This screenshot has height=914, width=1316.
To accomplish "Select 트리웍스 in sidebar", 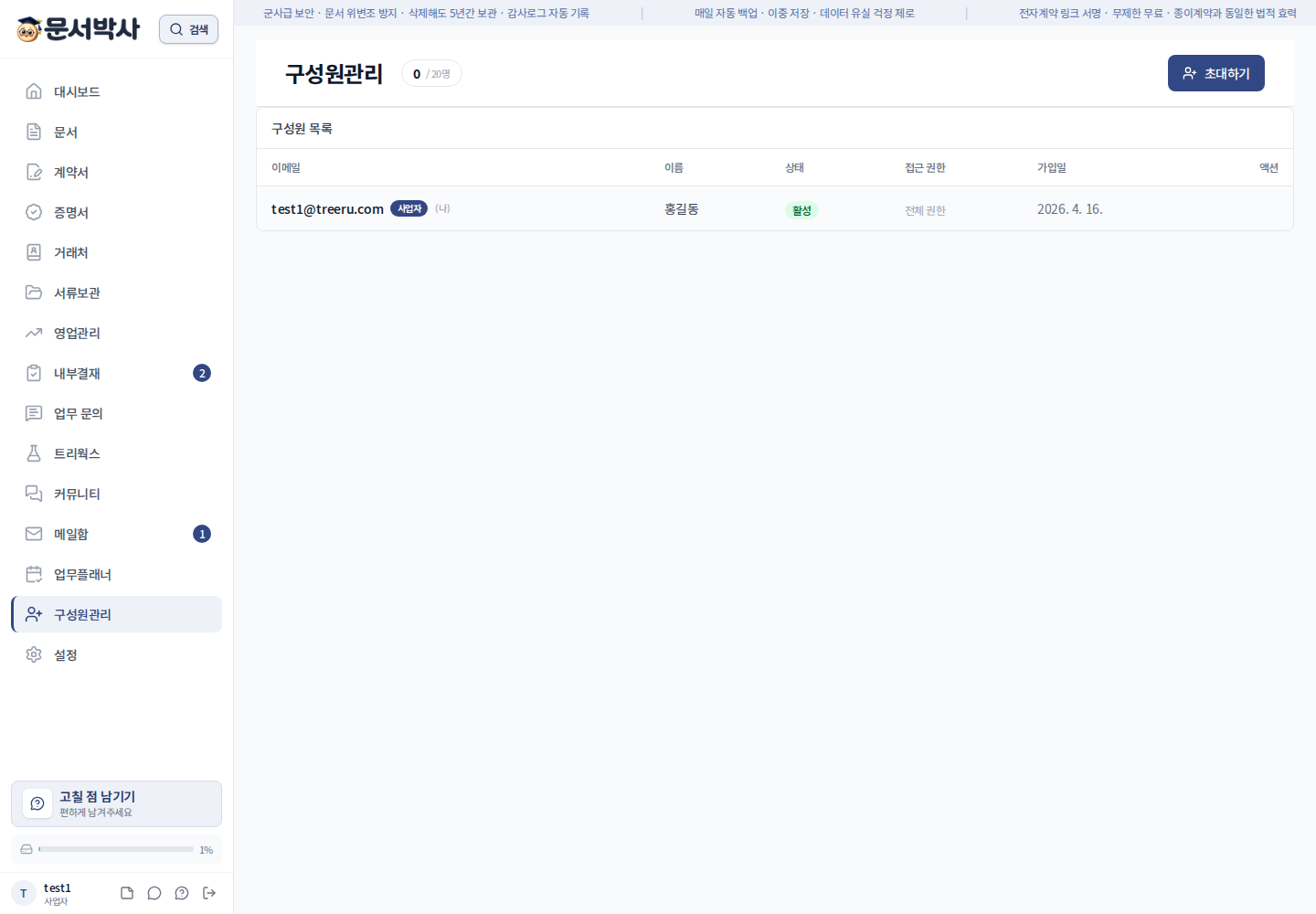I will 116,453.
